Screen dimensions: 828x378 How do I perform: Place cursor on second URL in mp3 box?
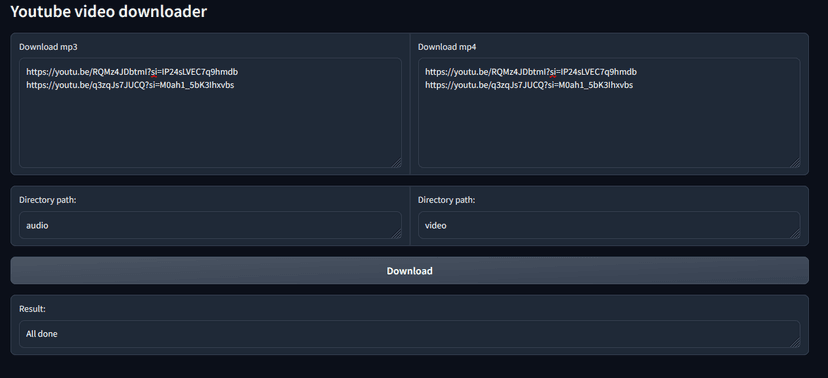[x=130, y=85]
